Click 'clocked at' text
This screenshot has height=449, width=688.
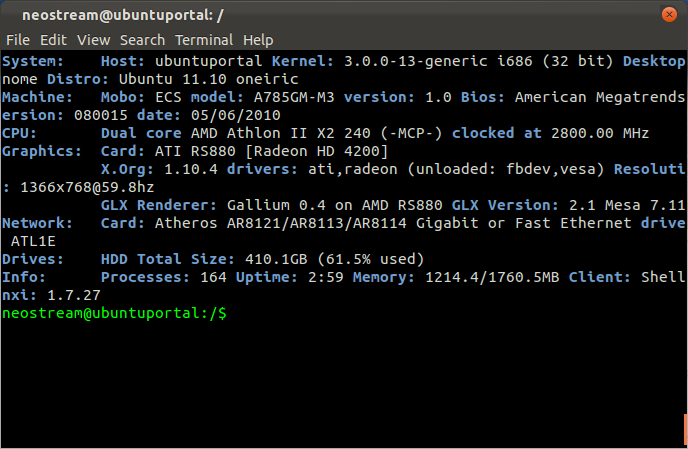pyautogui.click(x=496, y=133)
